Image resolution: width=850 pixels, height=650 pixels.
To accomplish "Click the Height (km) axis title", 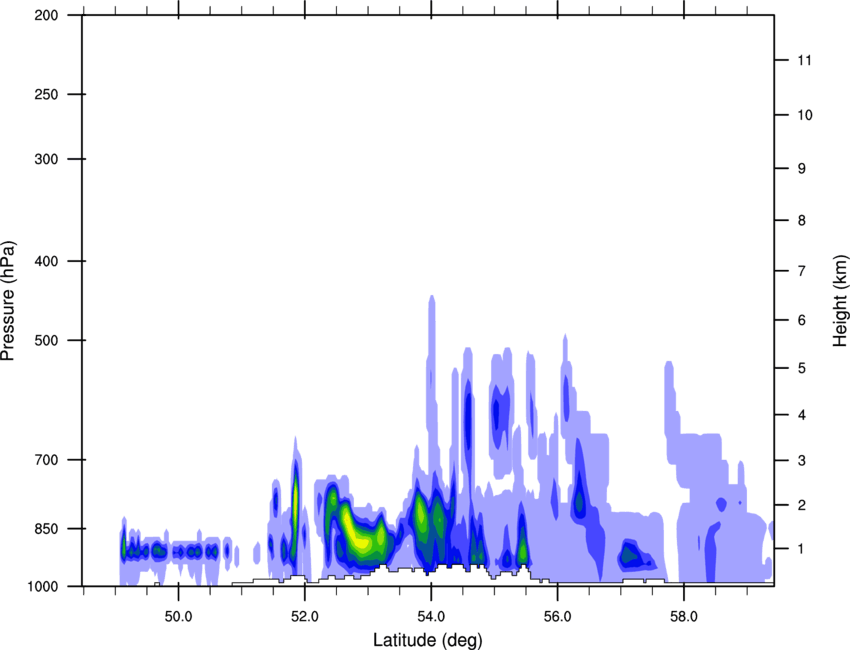I will (841, 301).
